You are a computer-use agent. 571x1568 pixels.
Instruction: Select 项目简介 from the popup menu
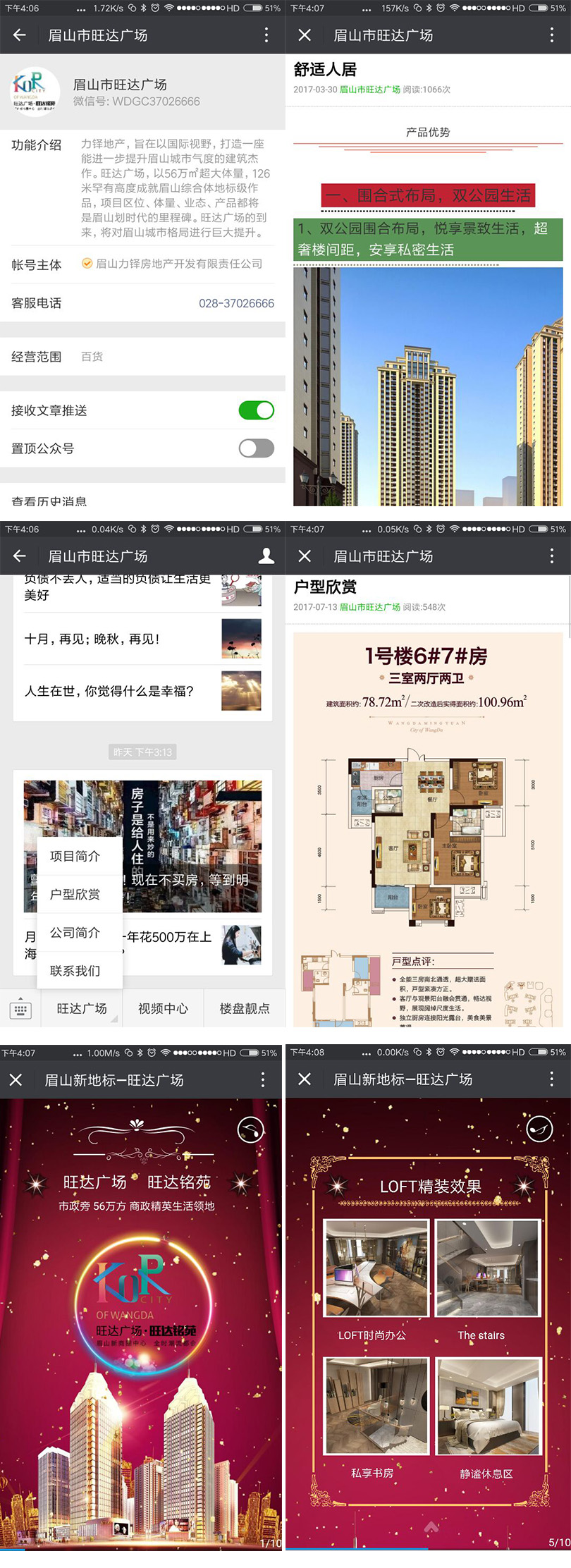point(80,856)
